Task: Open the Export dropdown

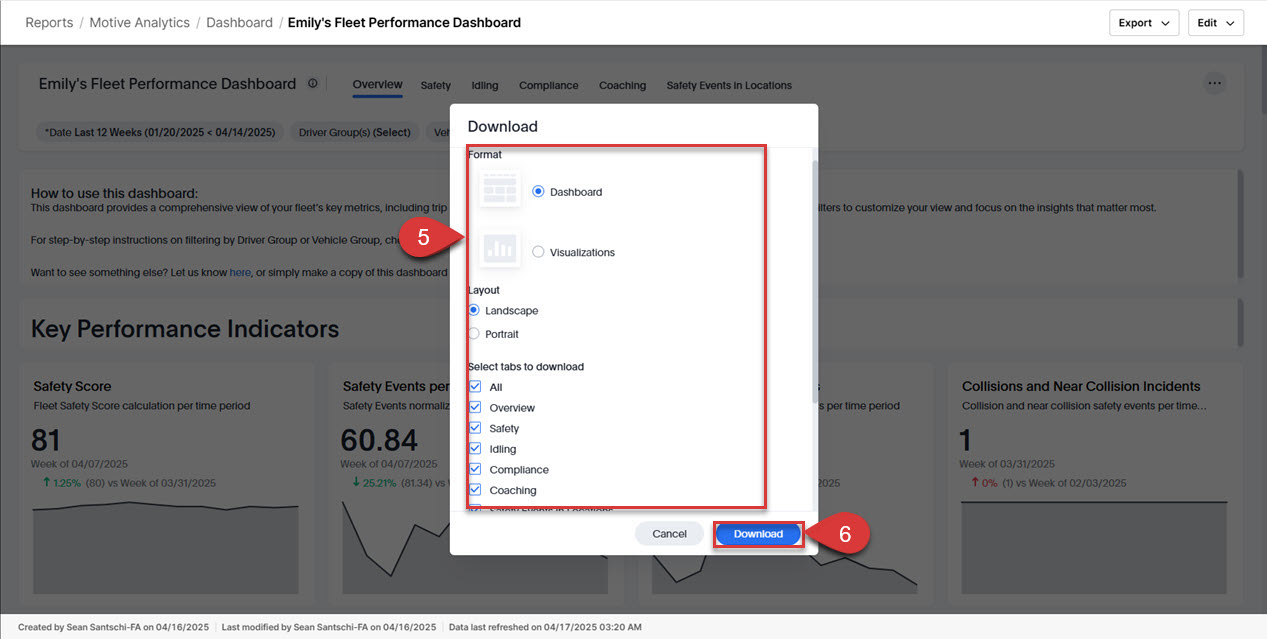Action: click(1144, 23)
